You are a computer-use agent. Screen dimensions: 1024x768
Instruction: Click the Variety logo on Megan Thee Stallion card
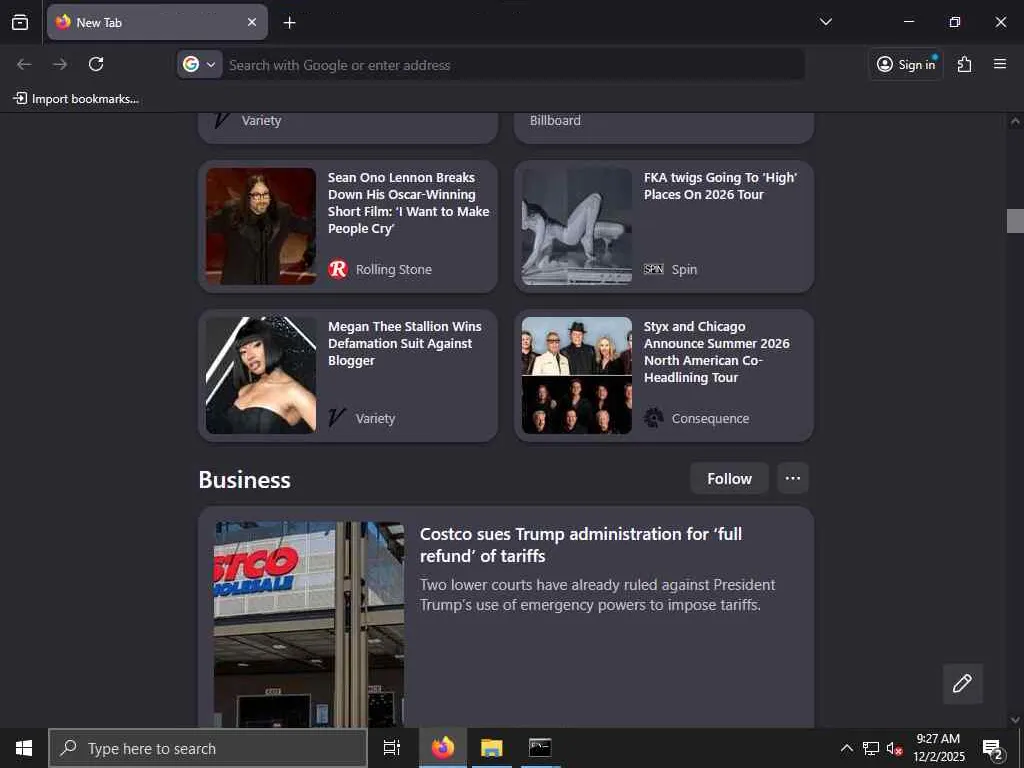[x=337, y=418]
